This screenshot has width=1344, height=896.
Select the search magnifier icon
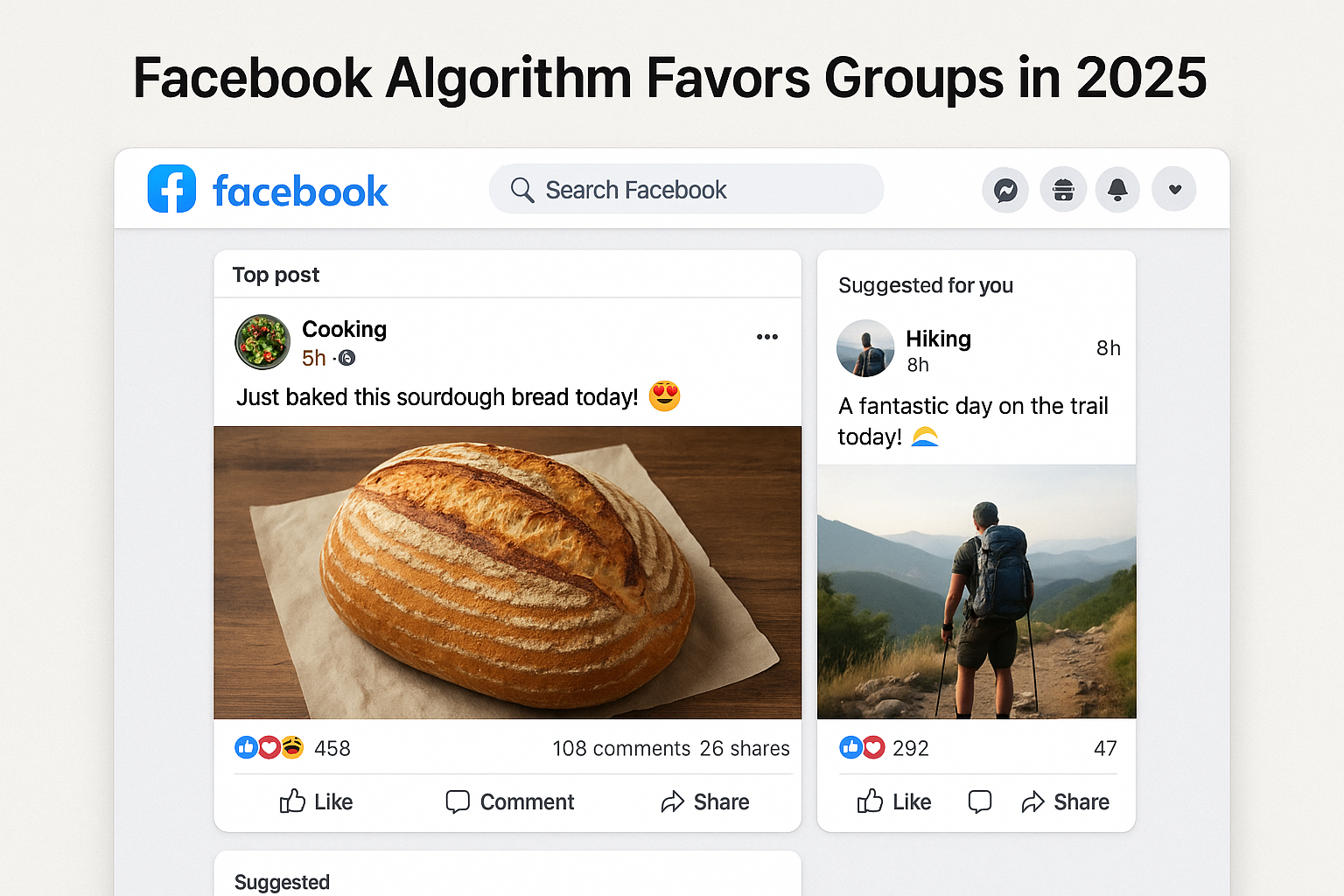pos(522,190)
